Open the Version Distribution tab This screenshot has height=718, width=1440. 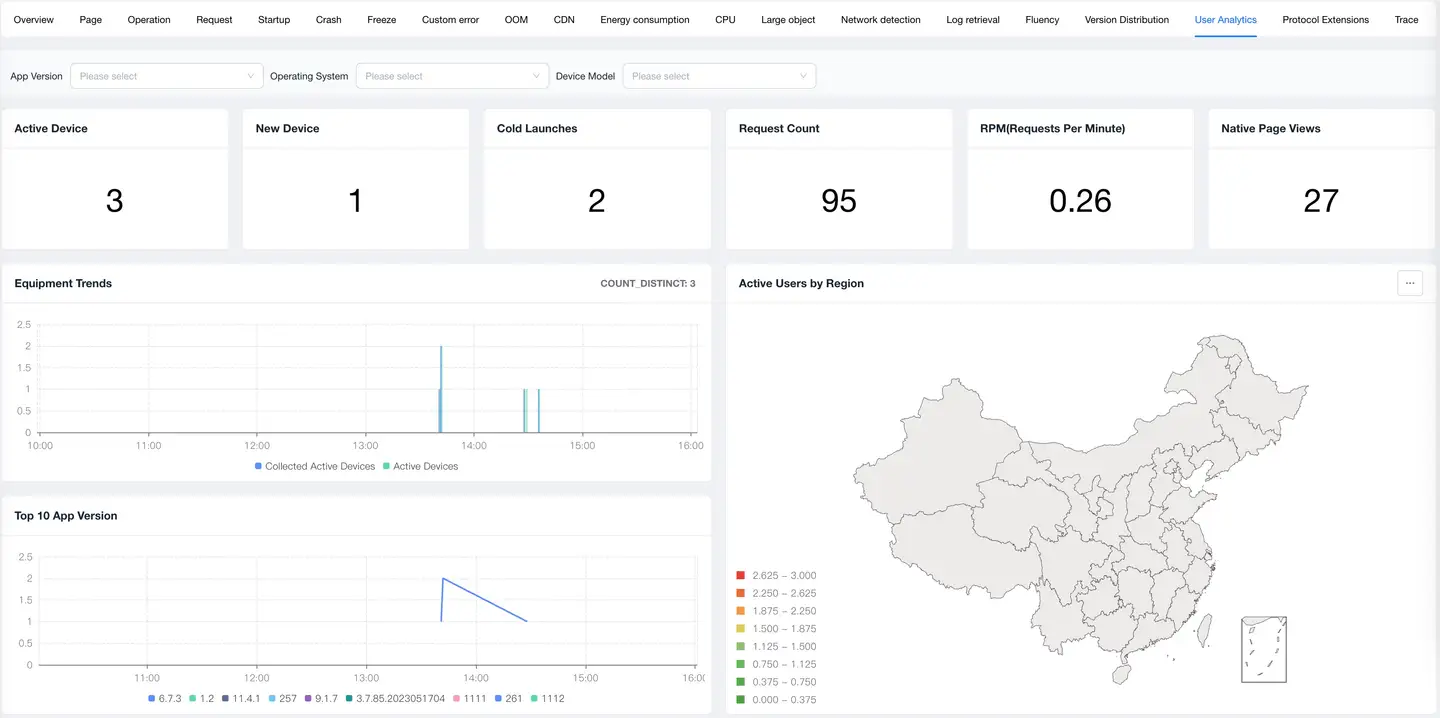coord(1126,20)
